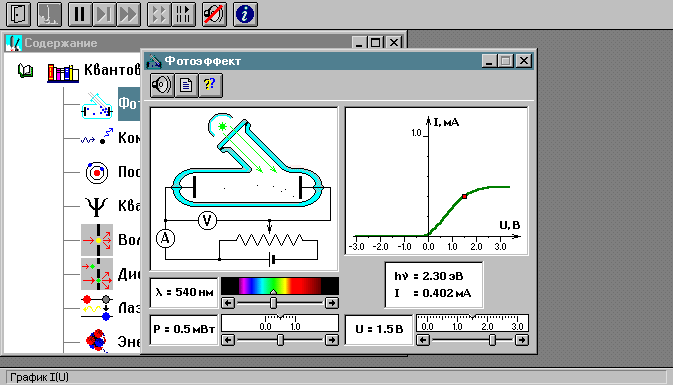The height and width of the screenshot is (385, 673).
Task: Click the rheostat in the circuit diagram
Action: tap(270, 239)
